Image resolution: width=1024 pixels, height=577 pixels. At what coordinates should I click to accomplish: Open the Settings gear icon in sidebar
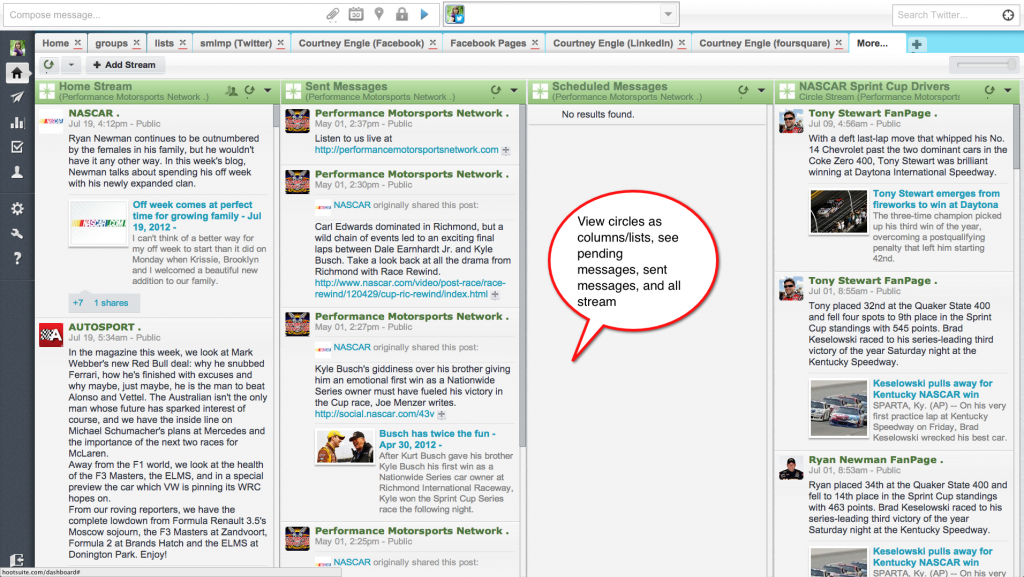[17, 209]
